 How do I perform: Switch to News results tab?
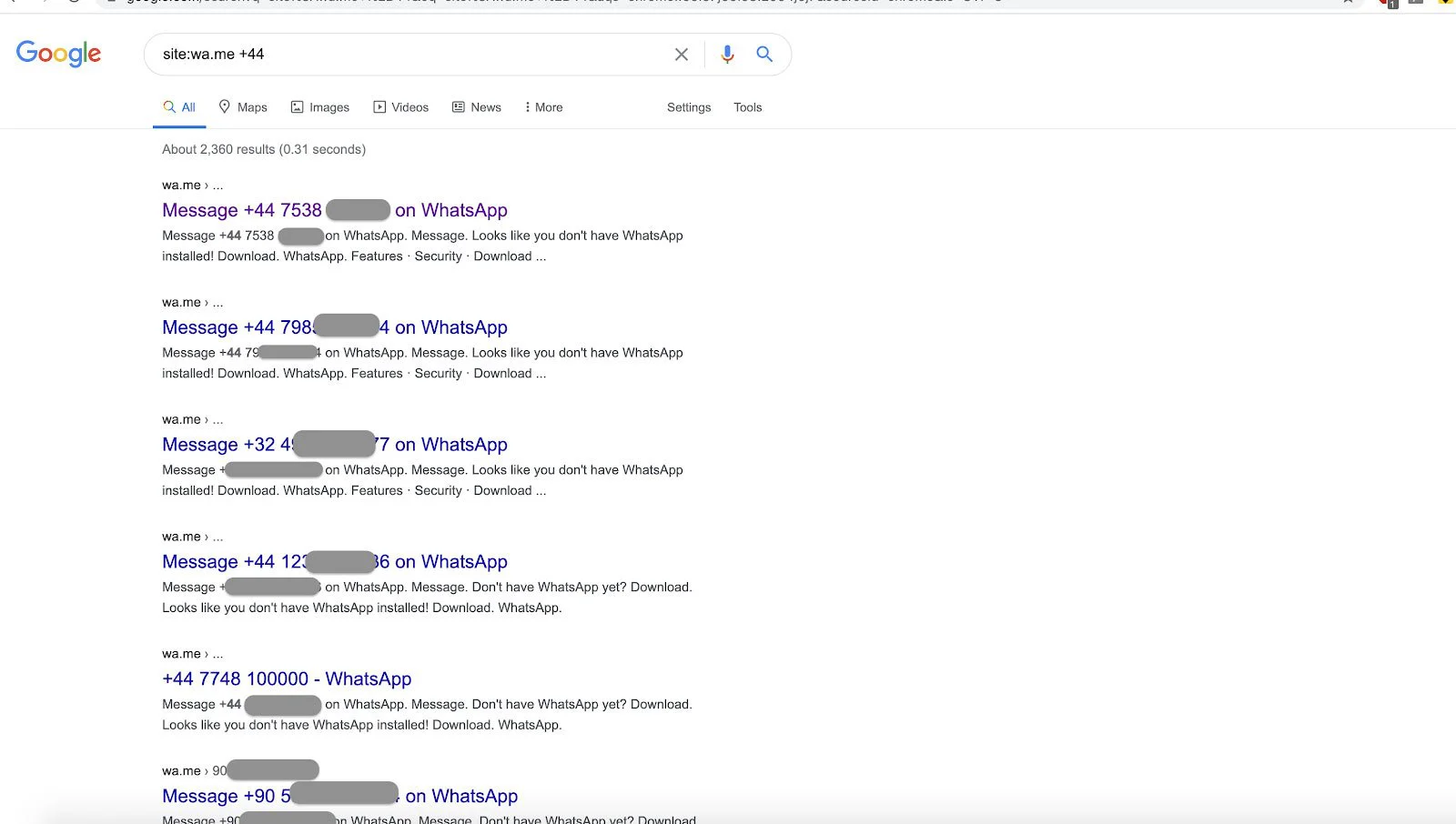(x=477, y=107)
